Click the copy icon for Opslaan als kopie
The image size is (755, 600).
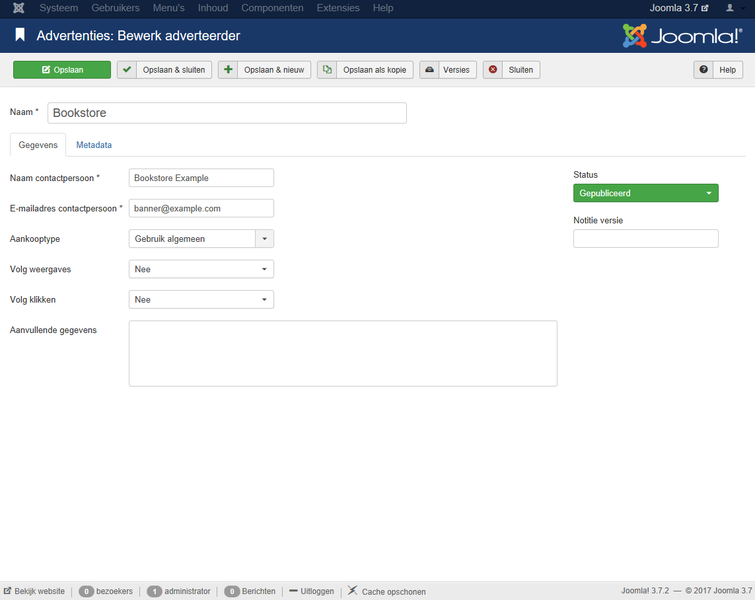coord(327,70)
